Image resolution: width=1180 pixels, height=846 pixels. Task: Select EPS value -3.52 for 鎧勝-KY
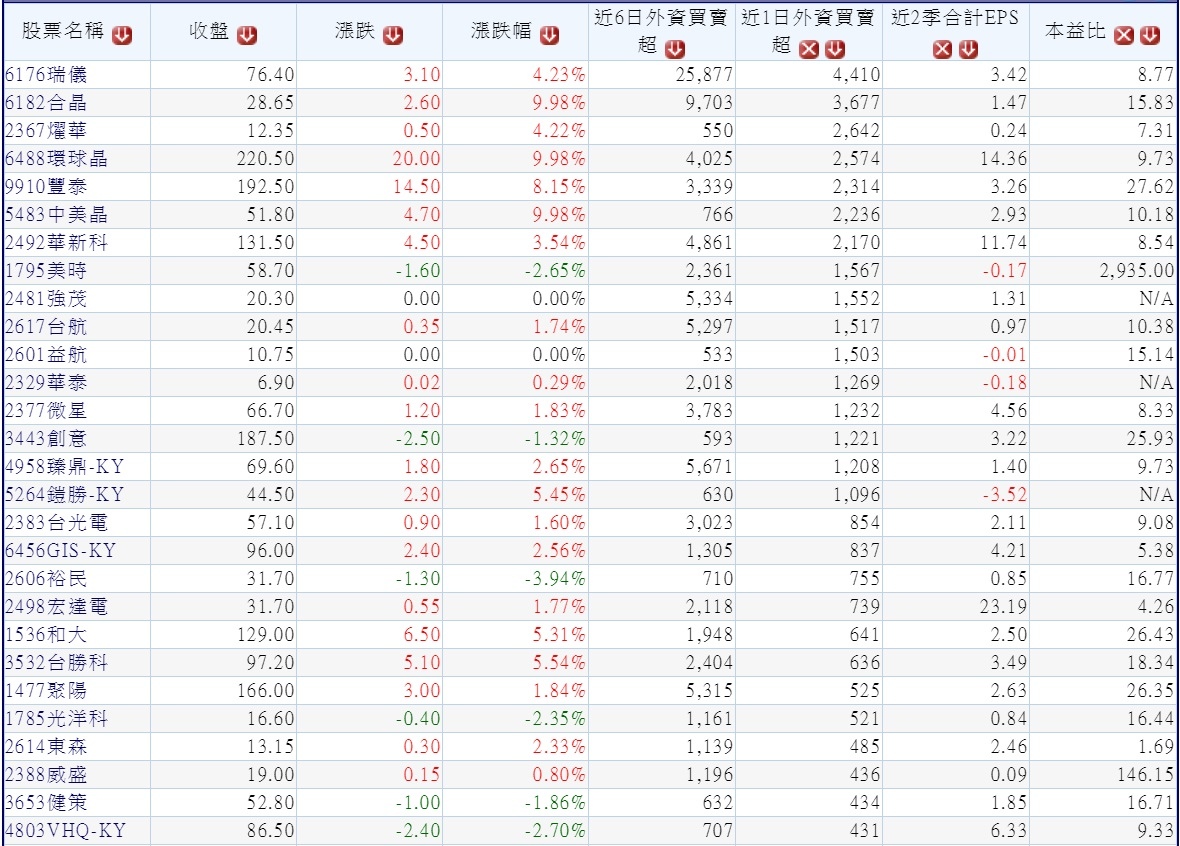click(1005, 495)
